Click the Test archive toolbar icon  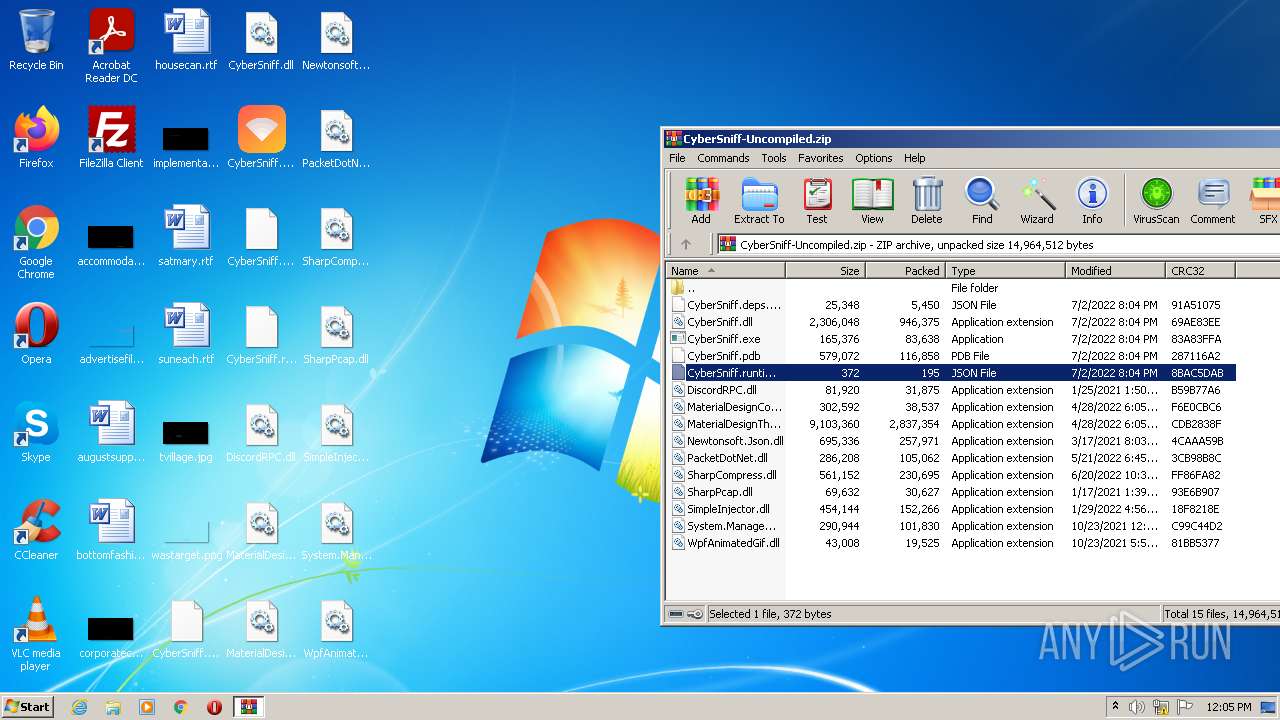pos(817,201)
